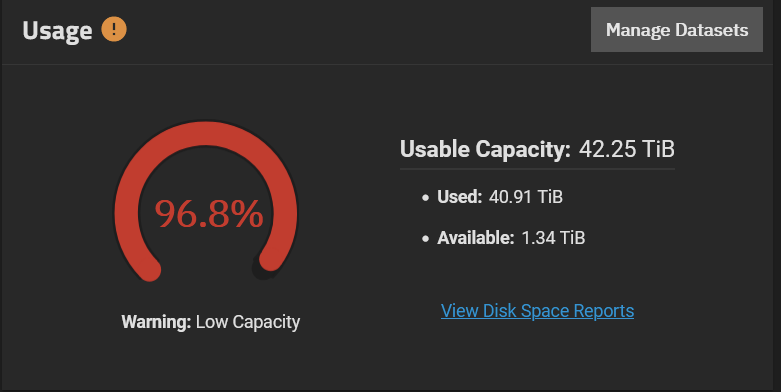Click the Usable Capacity label
781x392 pixels.
tap(485, 149)
